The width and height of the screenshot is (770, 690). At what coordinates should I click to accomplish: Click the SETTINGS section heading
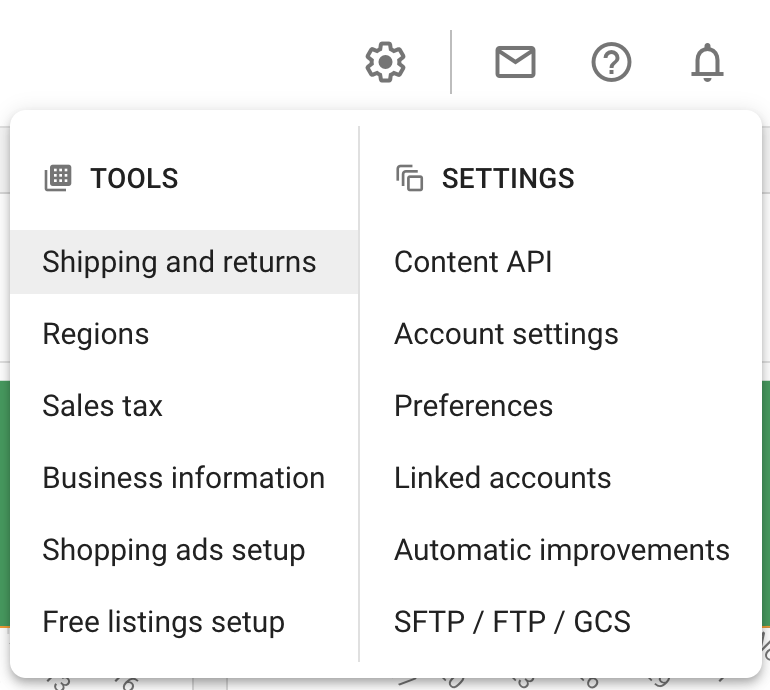pyautogui.click(x=508, y=178)
